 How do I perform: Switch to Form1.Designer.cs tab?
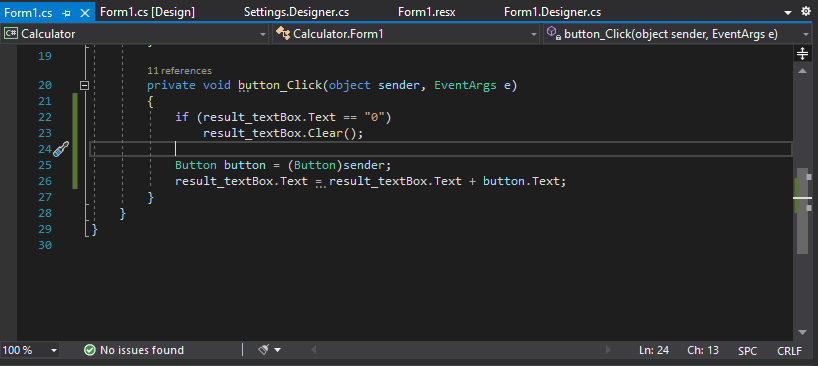point(552,13)
